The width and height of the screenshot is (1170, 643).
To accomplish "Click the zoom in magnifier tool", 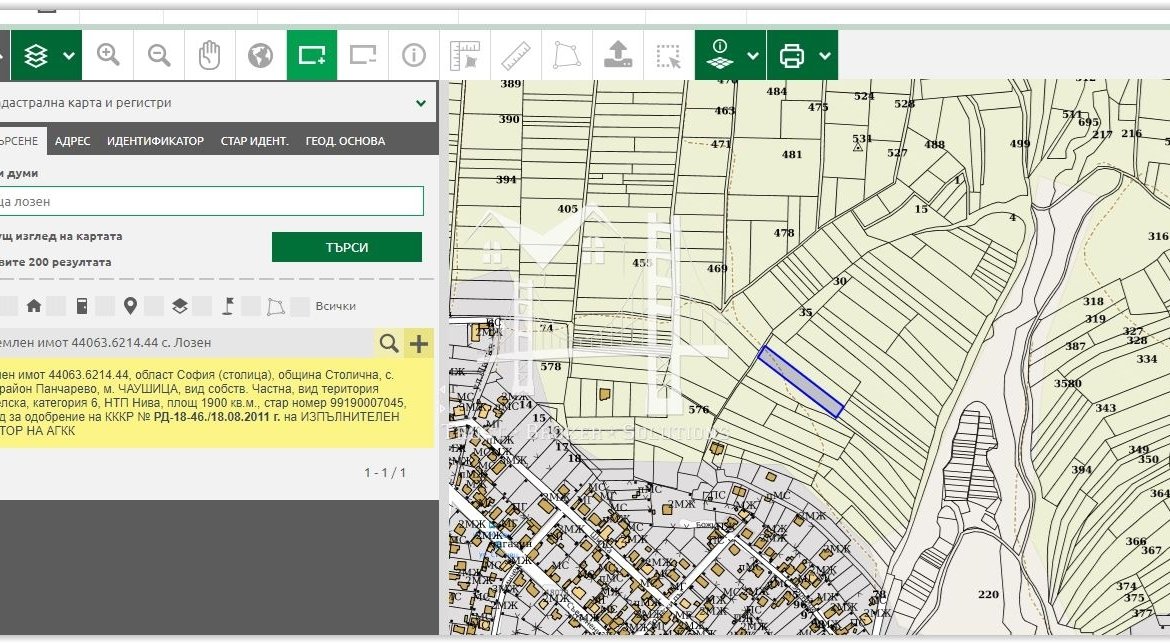I will (x=108, y=56).
